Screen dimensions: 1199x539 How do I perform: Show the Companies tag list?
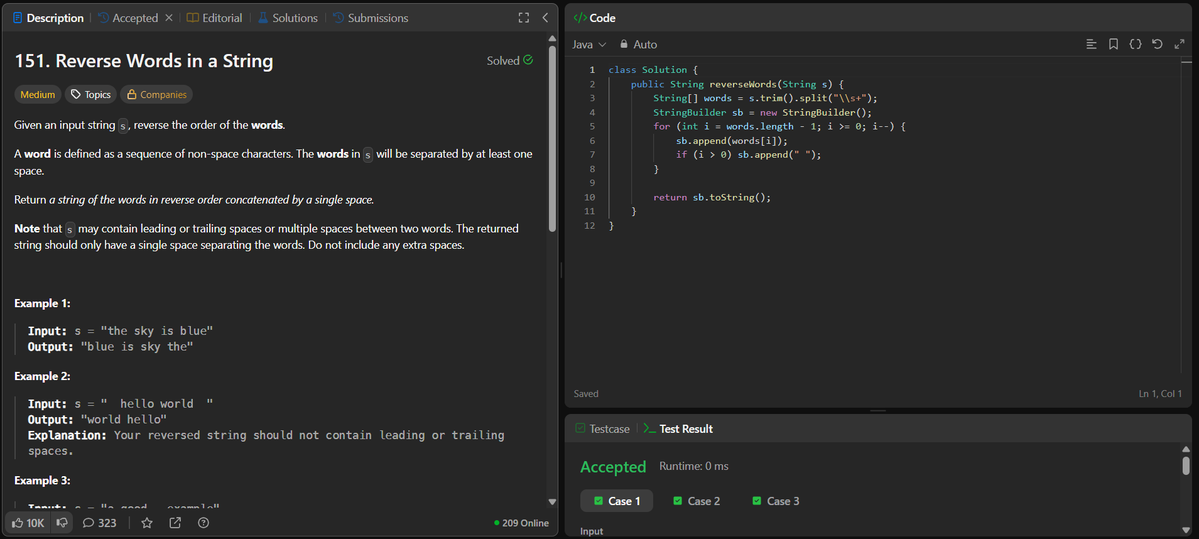coord(156,95)
